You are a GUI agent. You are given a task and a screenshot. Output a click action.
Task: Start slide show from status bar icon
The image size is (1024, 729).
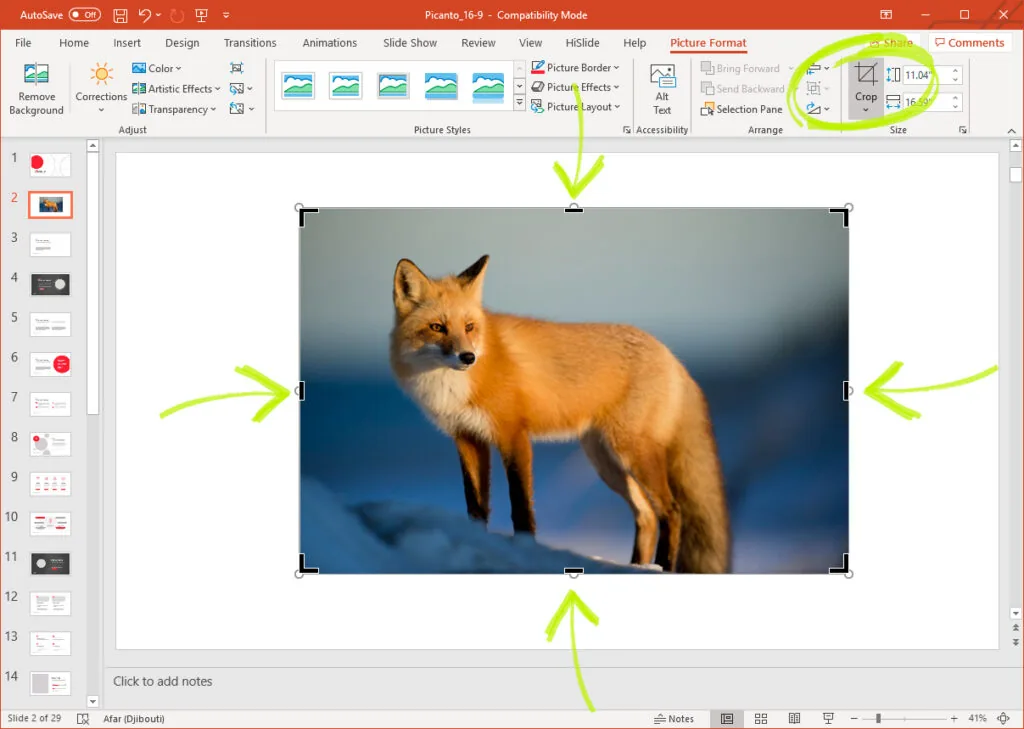click(828, 719)
